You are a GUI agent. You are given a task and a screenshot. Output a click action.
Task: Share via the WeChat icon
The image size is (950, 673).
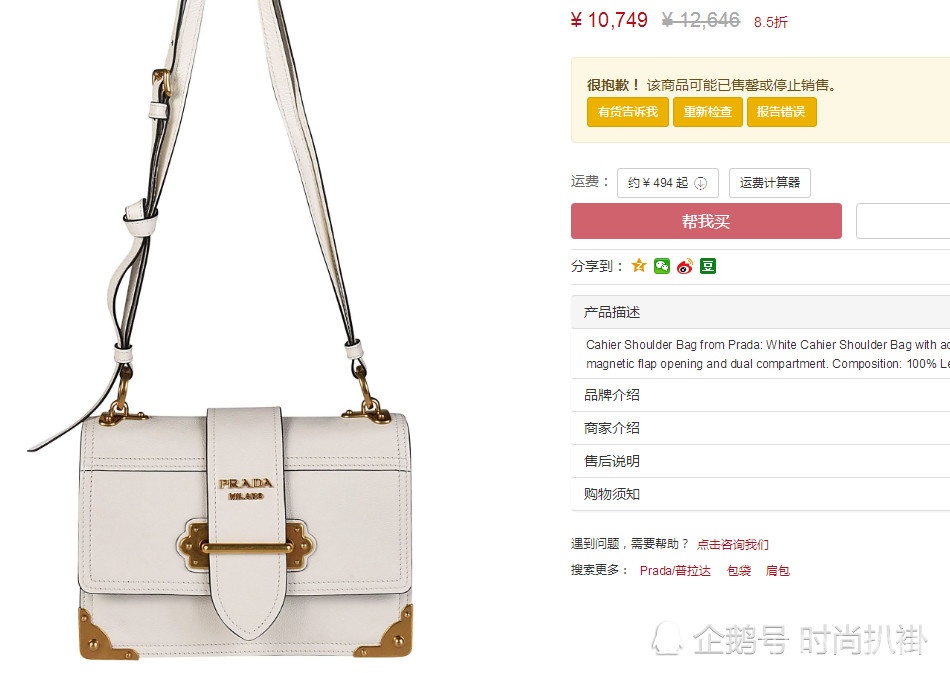(662, 266)
